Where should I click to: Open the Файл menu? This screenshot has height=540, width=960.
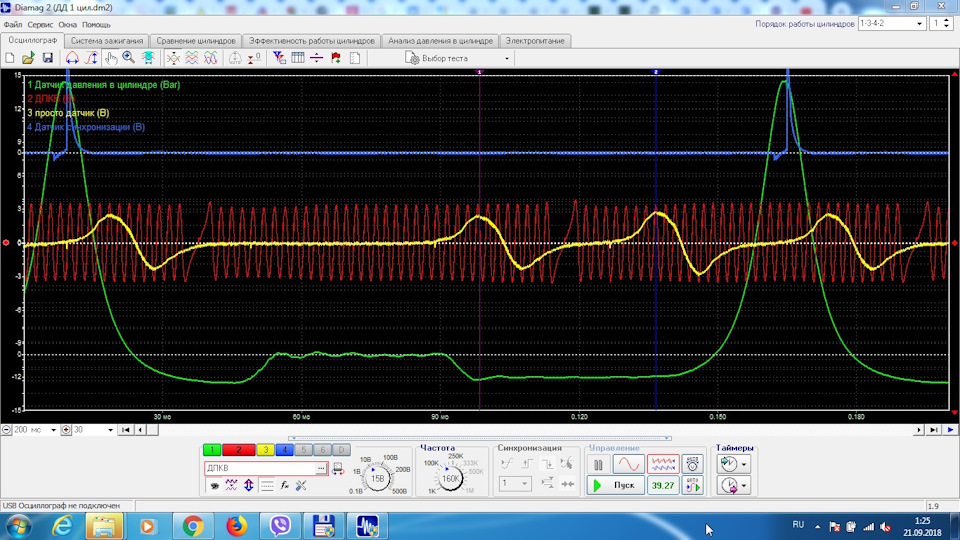click(13, 24)
